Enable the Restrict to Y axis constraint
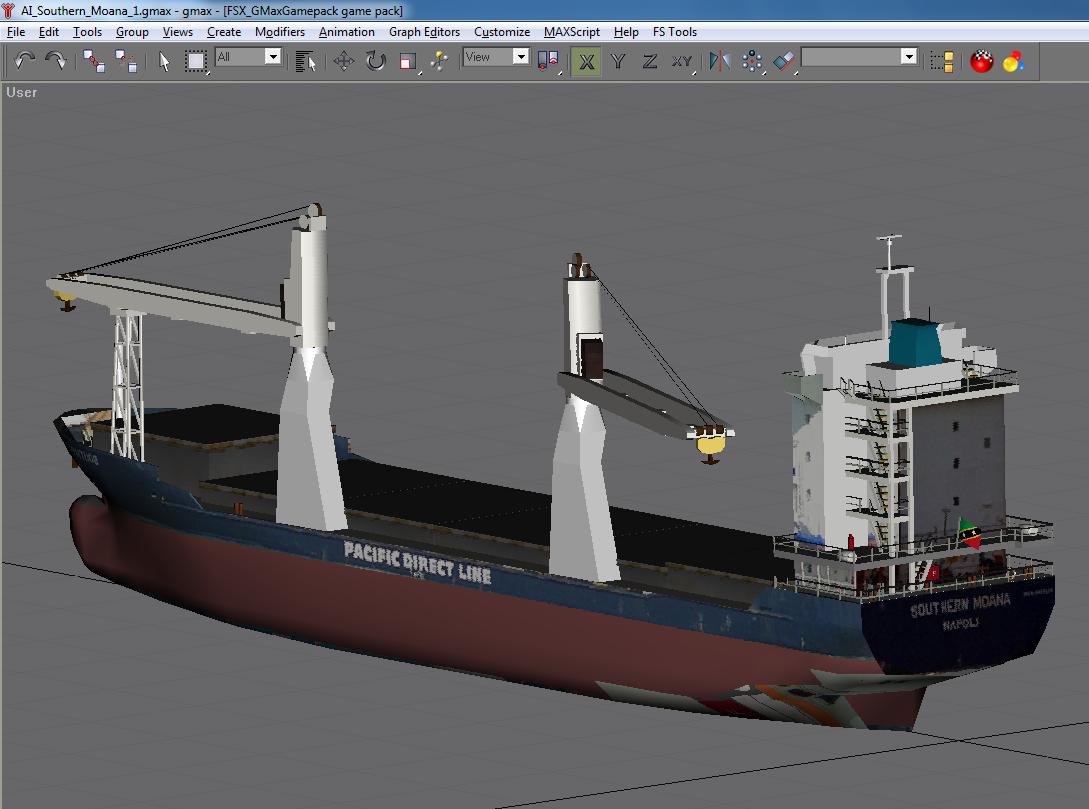Image resolution: width=1089 pixels, height=809 pixels. (618, 61)
